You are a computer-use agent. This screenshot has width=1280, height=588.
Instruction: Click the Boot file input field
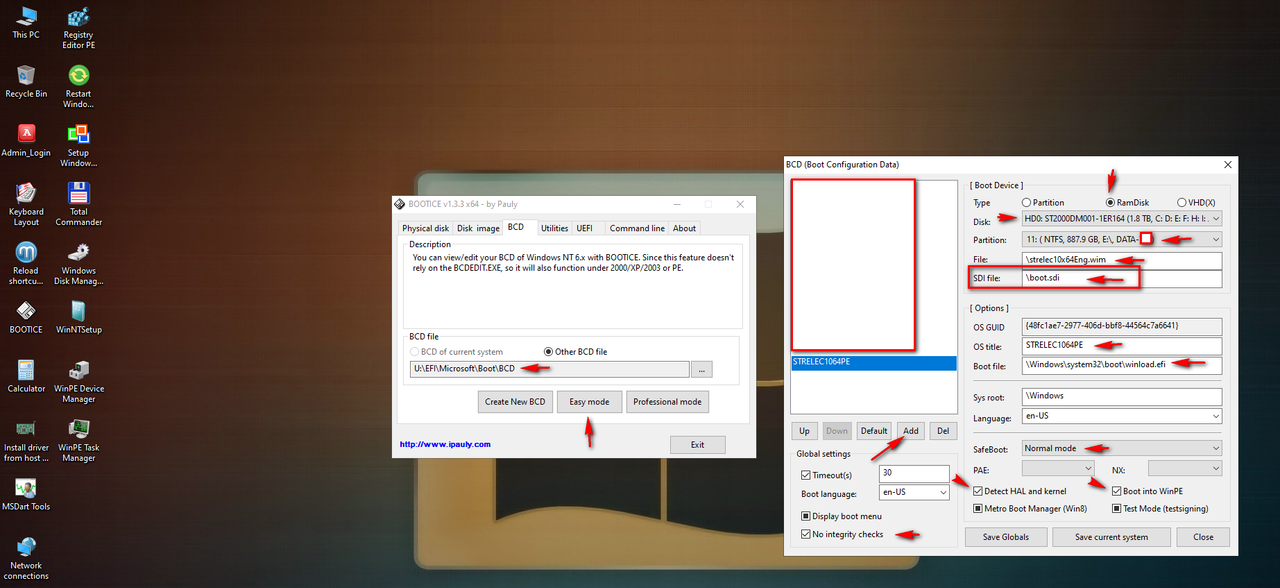[x=1121, y=365]
